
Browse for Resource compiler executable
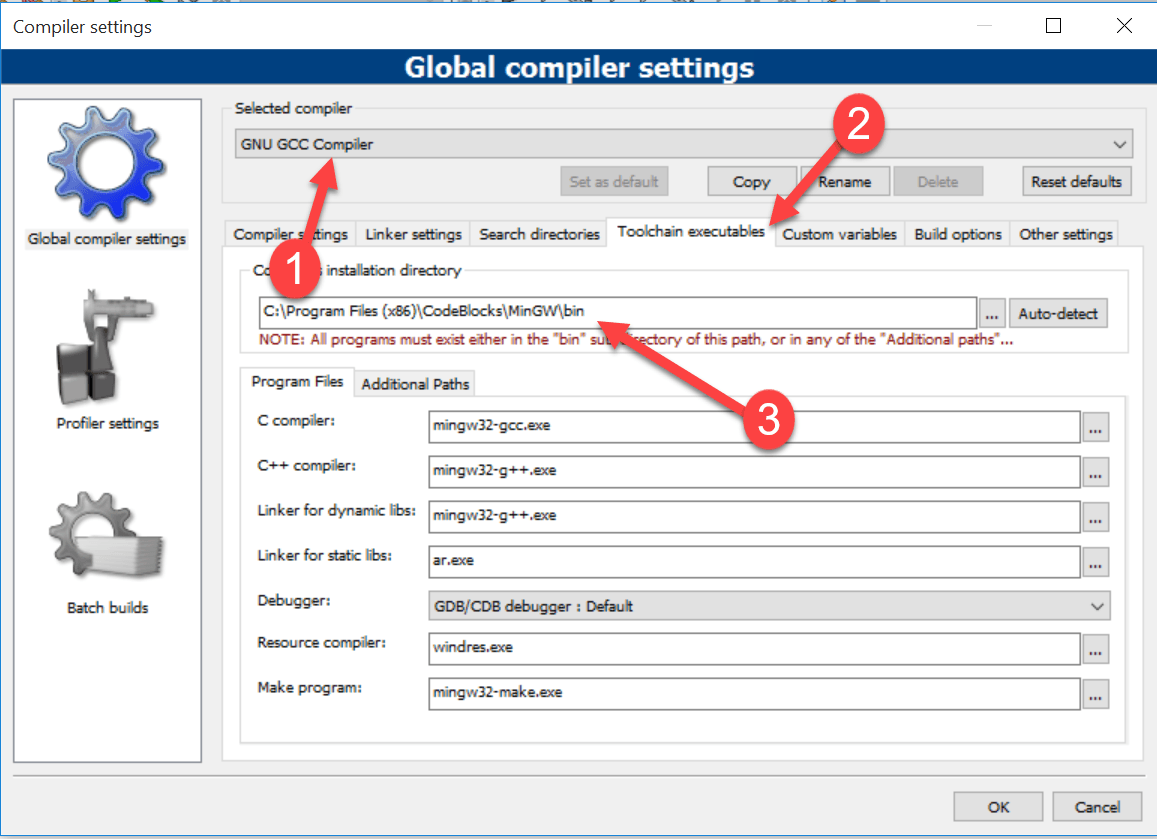point(1095,649)
